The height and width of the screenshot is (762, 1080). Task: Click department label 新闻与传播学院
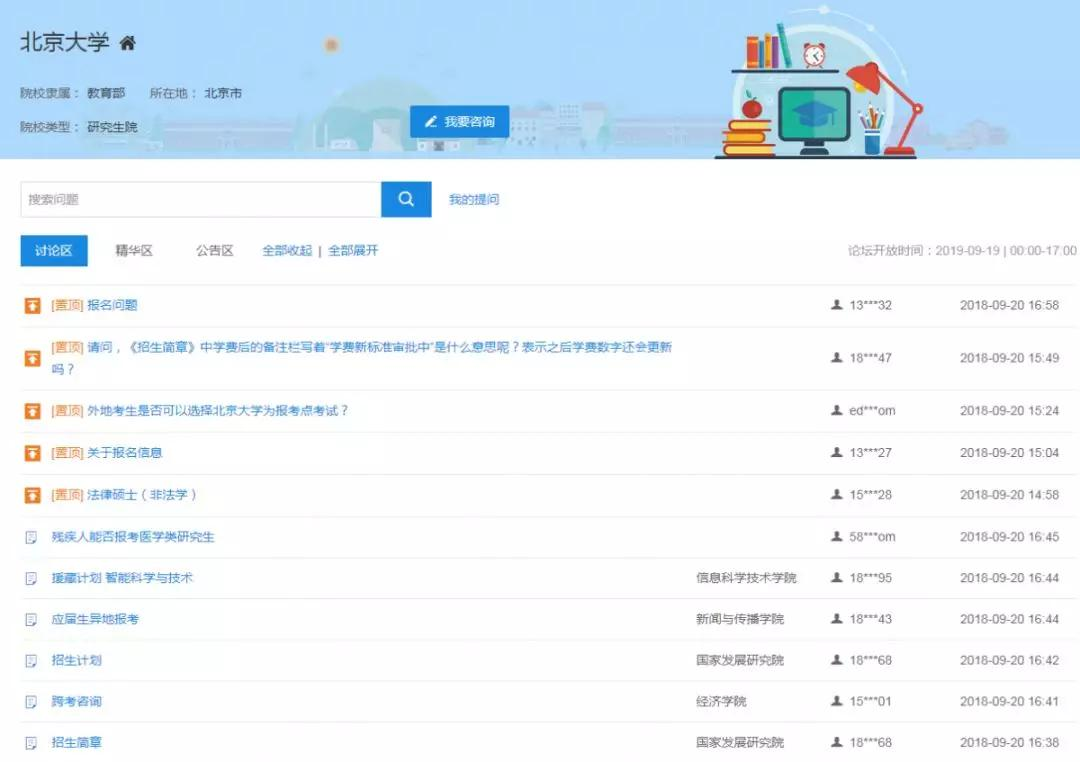click(740, 619)
